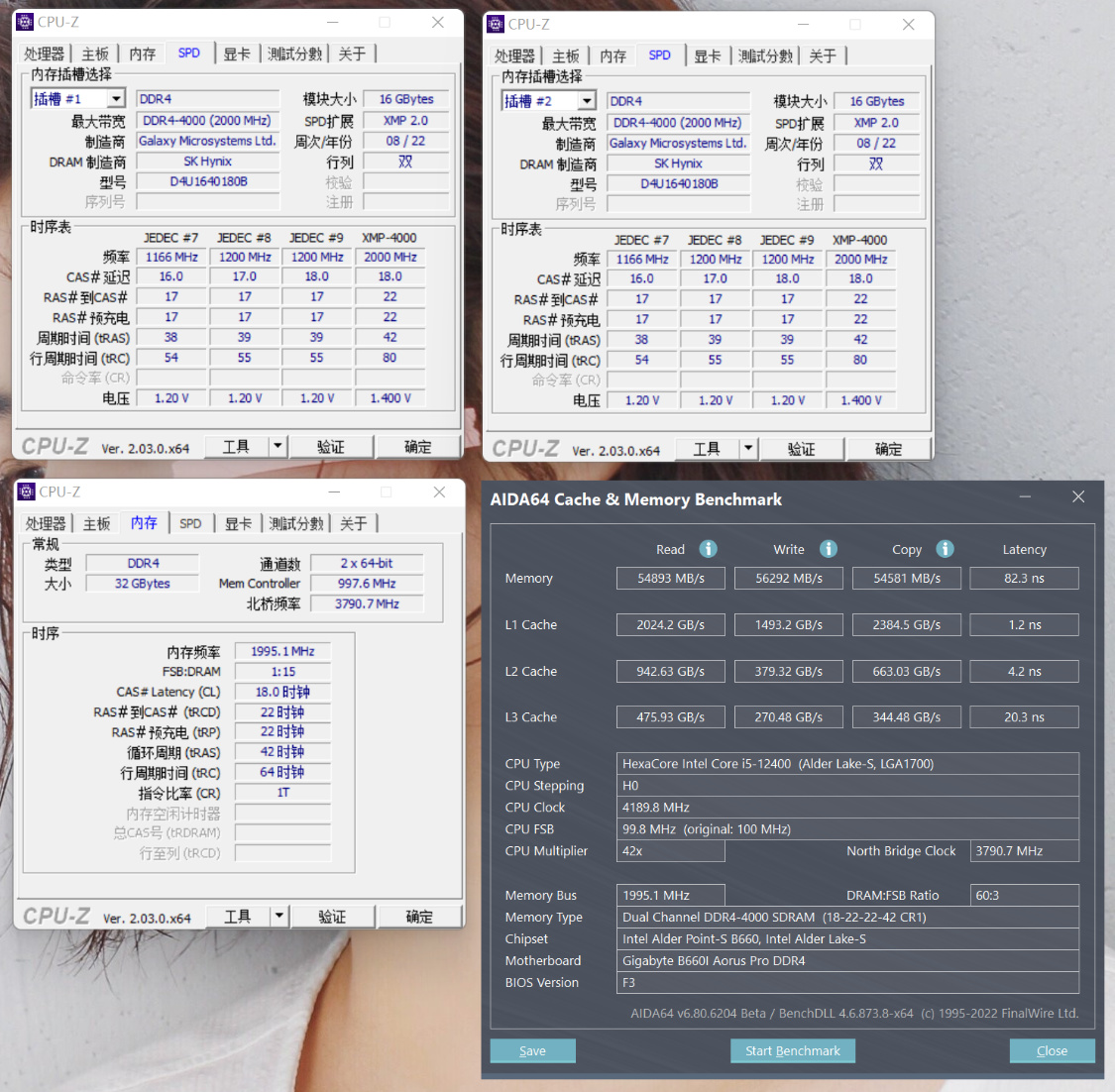This screenshot has width=1115, height=1092.
Task: Click Memory Type Dual Channel DDR4-4000 field
Action: (847, 918)
